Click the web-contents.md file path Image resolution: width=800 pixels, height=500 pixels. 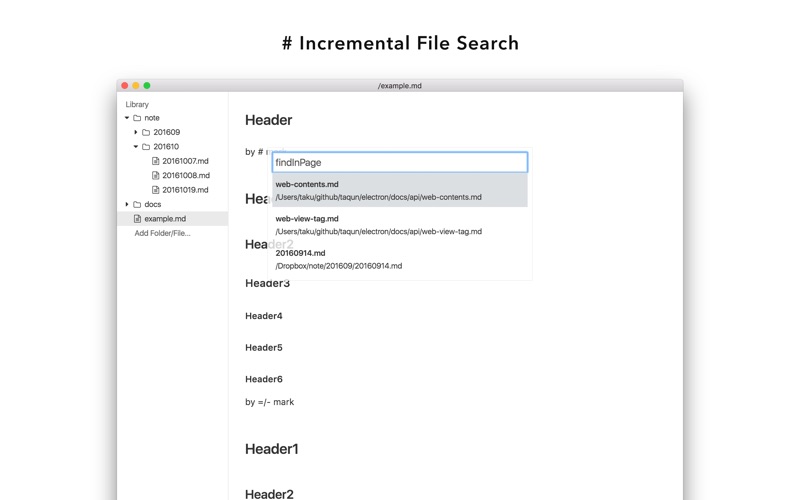click(379, 197)
